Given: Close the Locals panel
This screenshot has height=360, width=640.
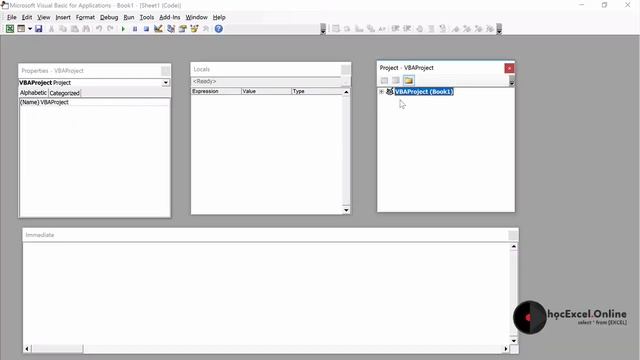Looking at the screenshot, I should tap(345, 69).
